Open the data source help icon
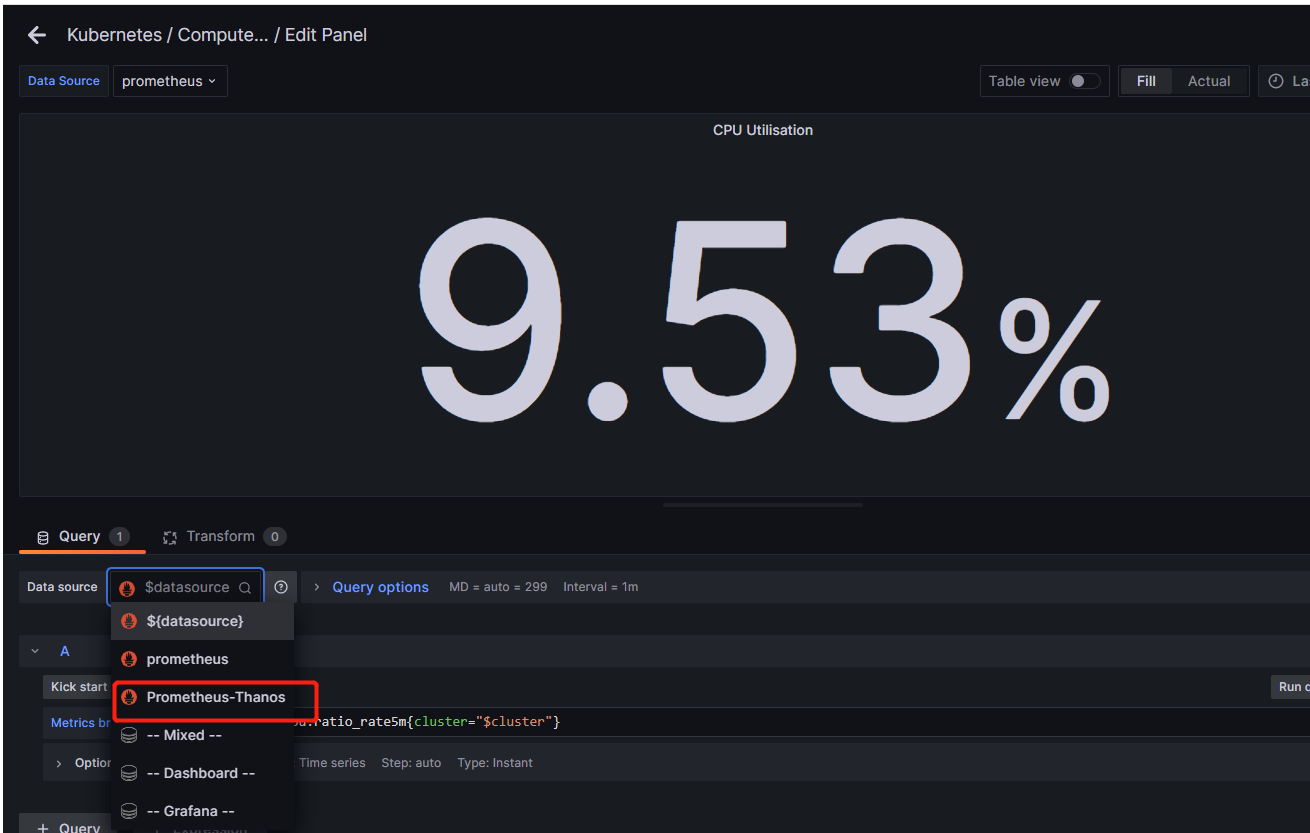 point(281,587)
